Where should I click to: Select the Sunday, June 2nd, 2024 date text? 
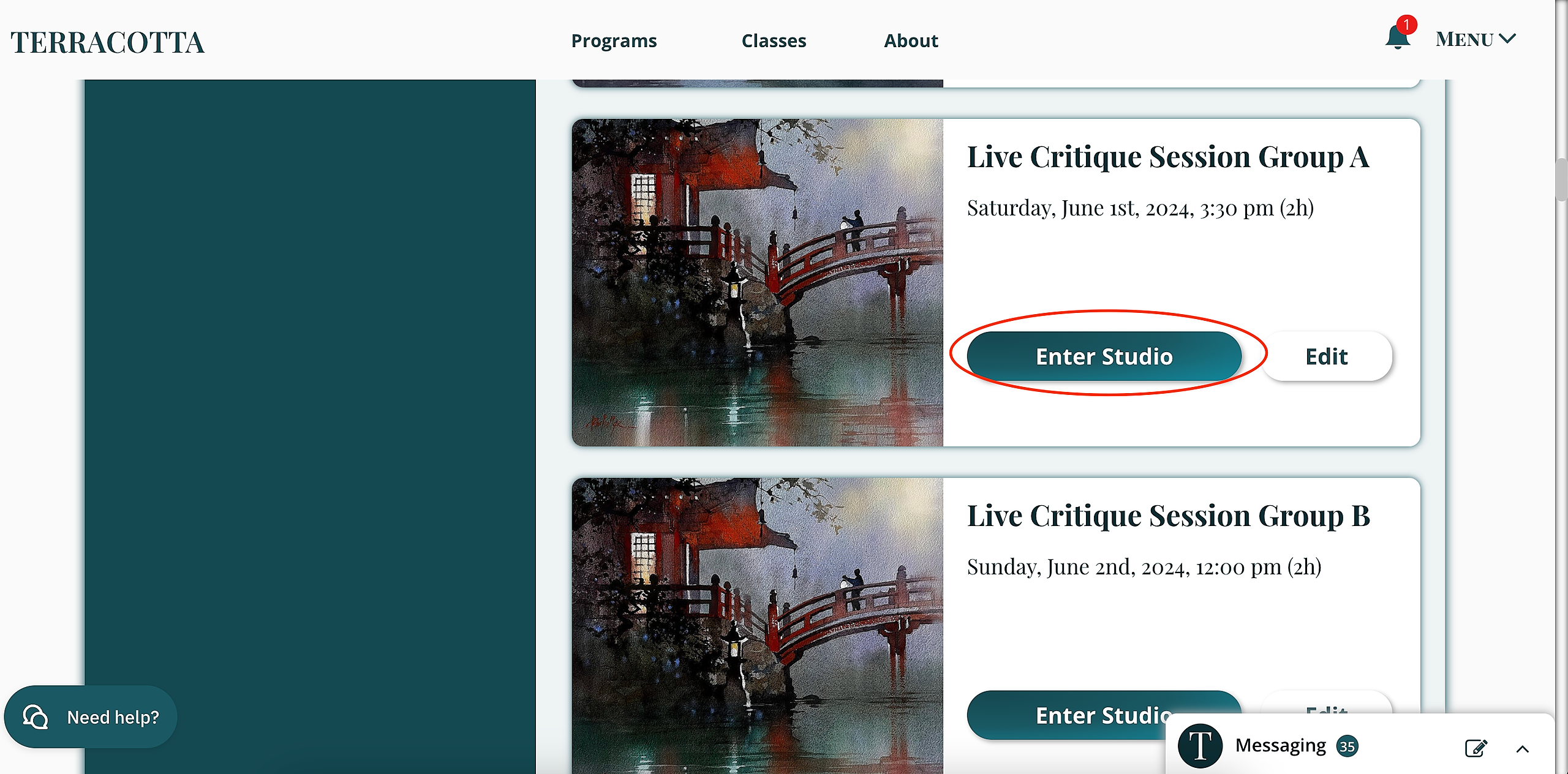coord(1144,568)
